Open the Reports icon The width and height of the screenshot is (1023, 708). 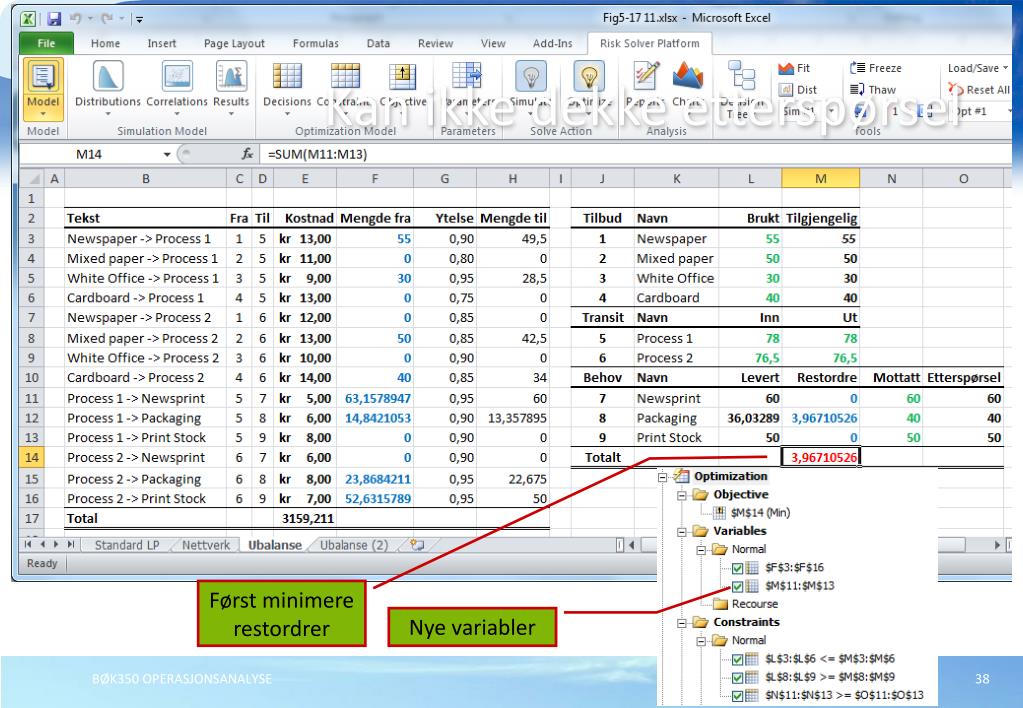point(646,76)
